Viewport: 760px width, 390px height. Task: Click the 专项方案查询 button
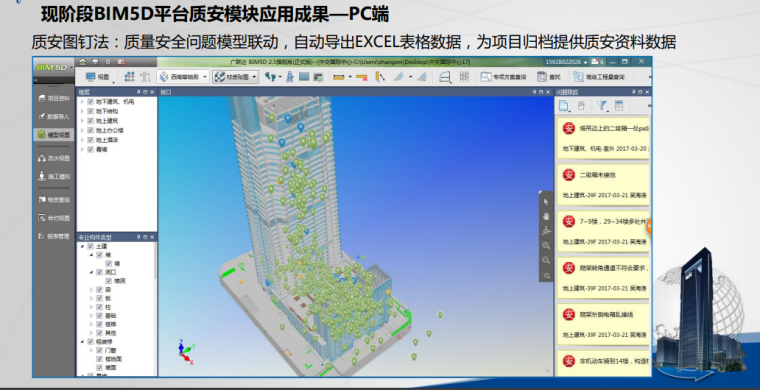pyautogui.click(x=503, y=77)
